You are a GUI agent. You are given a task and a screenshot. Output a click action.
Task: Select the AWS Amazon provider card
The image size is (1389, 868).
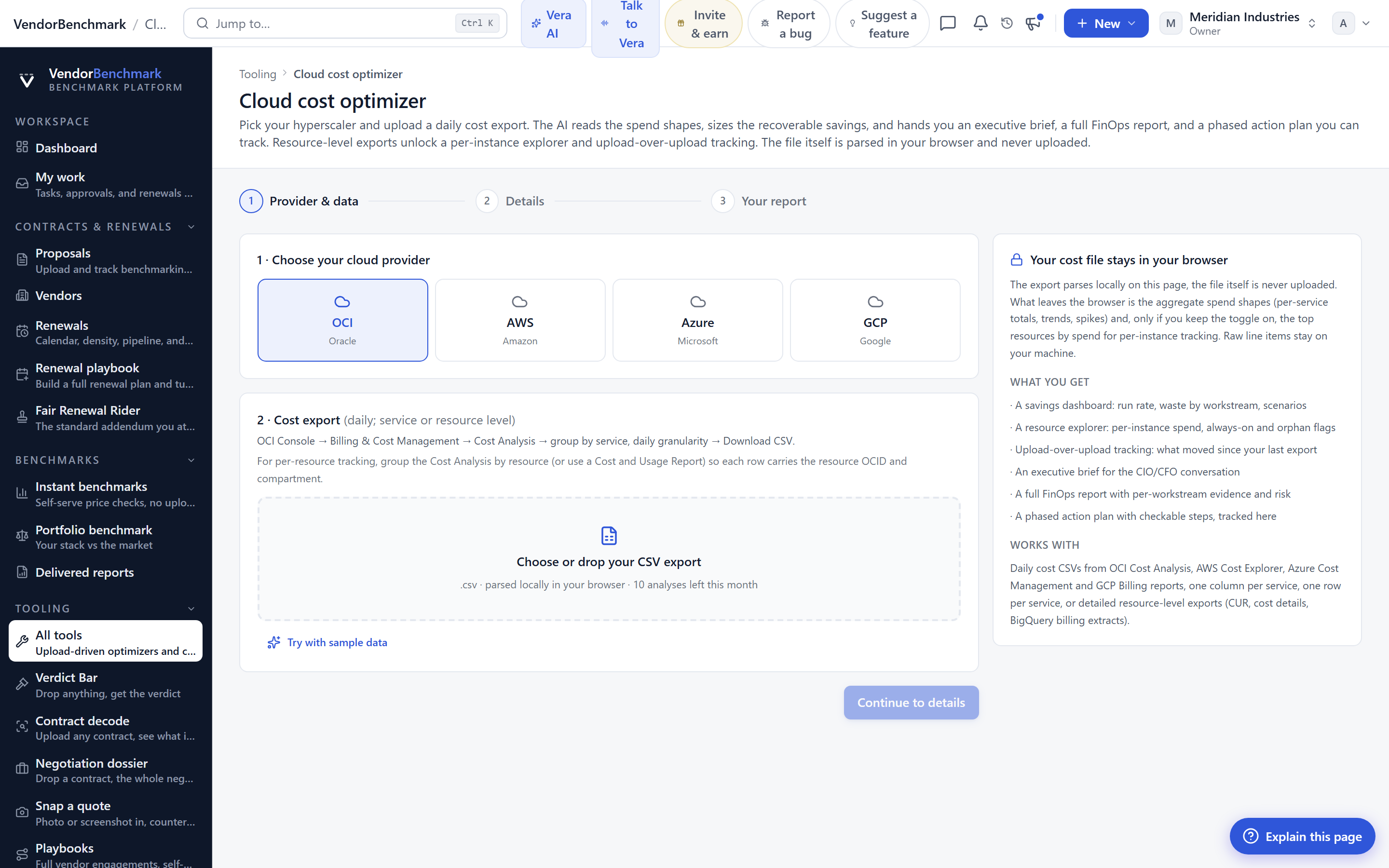tap(520, 320)
